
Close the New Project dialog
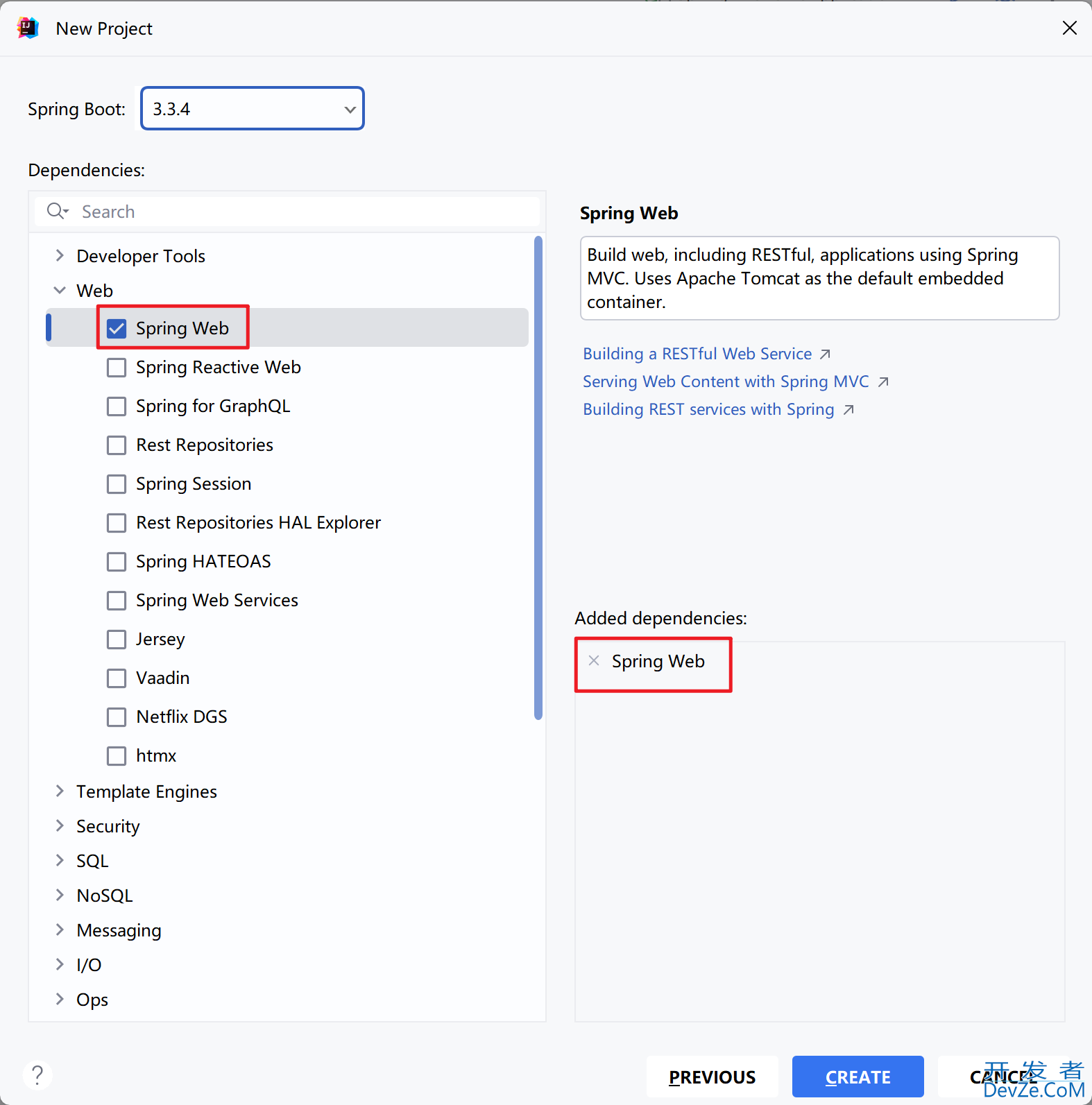click(x=1069, y=28)
